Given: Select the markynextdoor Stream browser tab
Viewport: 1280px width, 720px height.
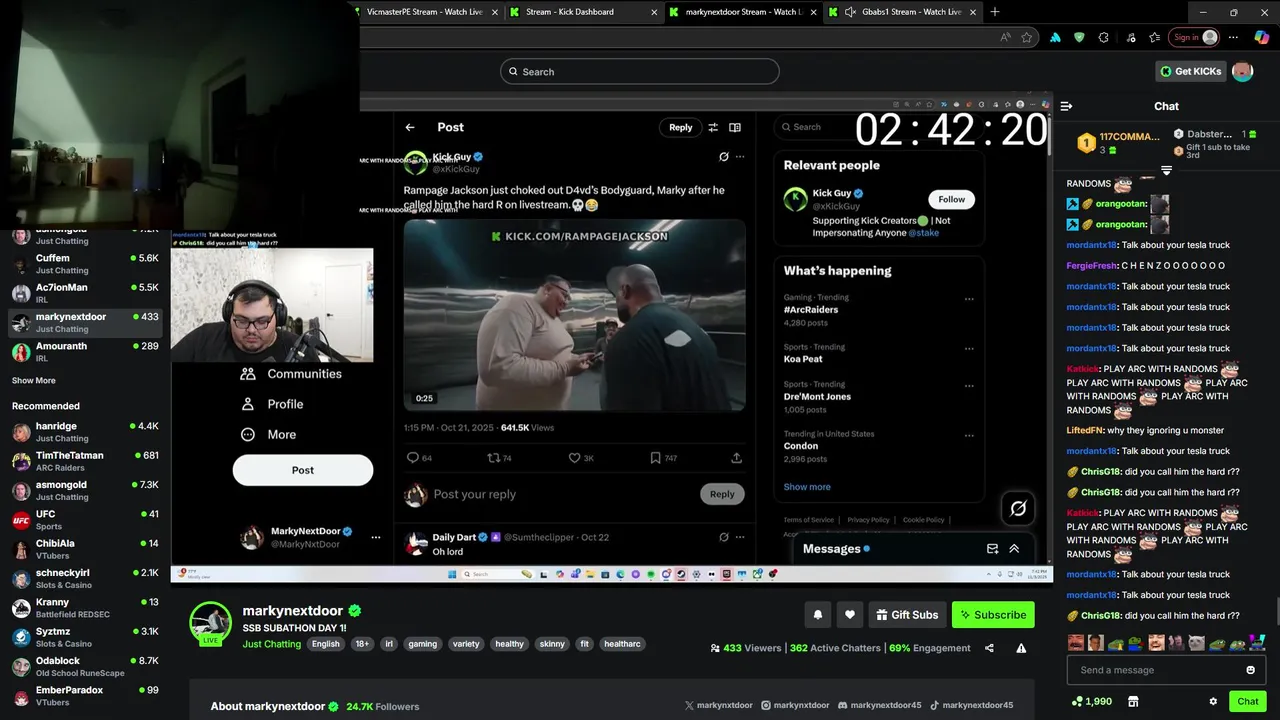Looking at the screenshot, I should [740, 12].
